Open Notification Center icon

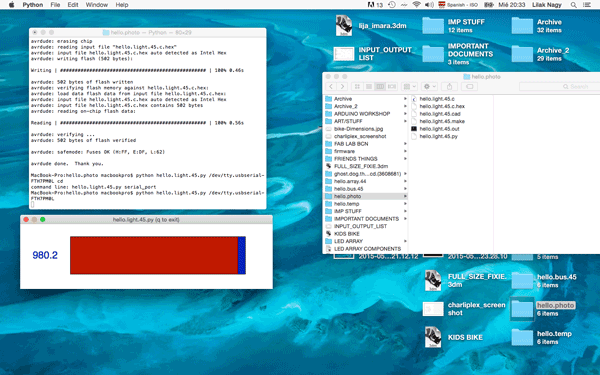point(587,5)
